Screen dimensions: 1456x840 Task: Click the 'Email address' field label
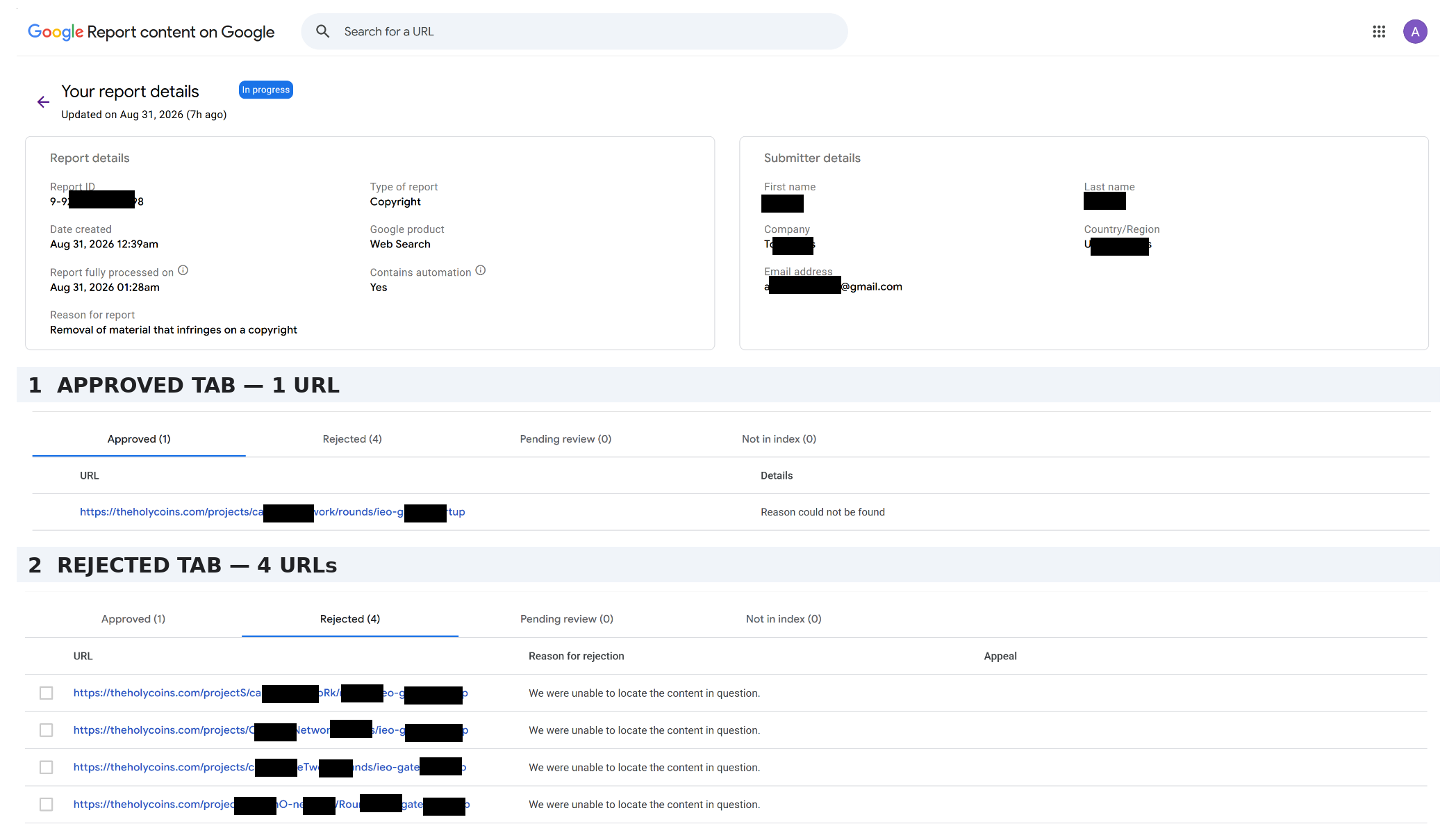798,272
